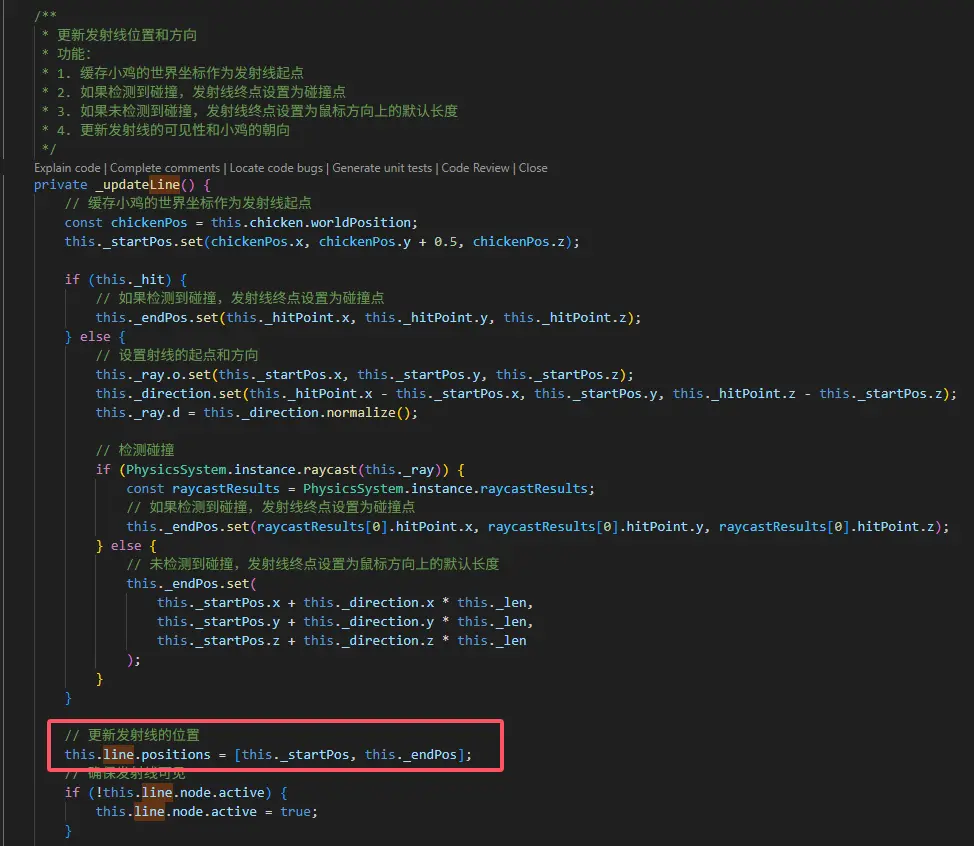Click the raycastResults constant declaration
The width and height of the screenshot is (974, 846).
tap(225, 488)
